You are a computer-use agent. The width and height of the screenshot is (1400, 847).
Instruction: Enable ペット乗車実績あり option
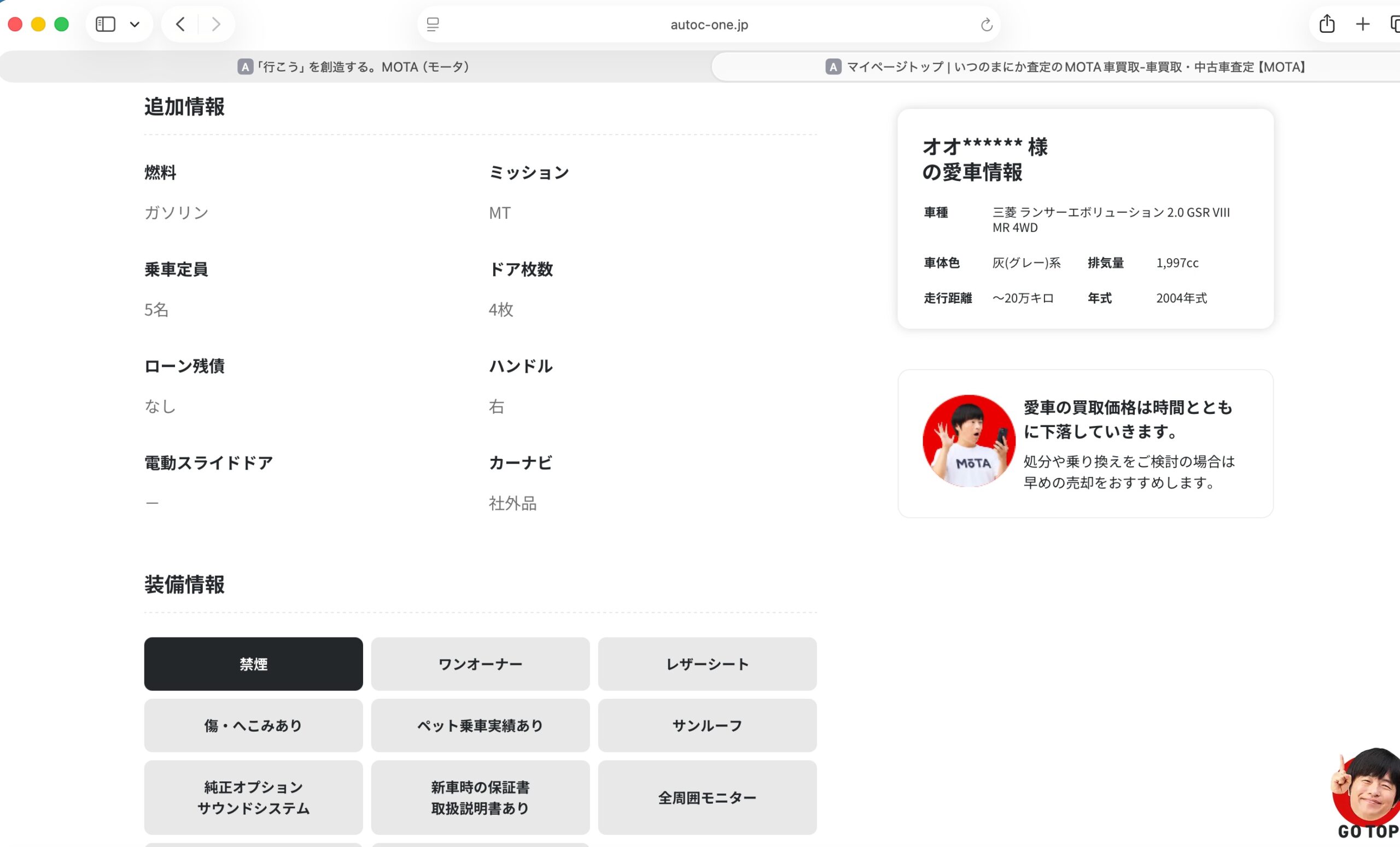pyautogui.click(x=480, y=726)
